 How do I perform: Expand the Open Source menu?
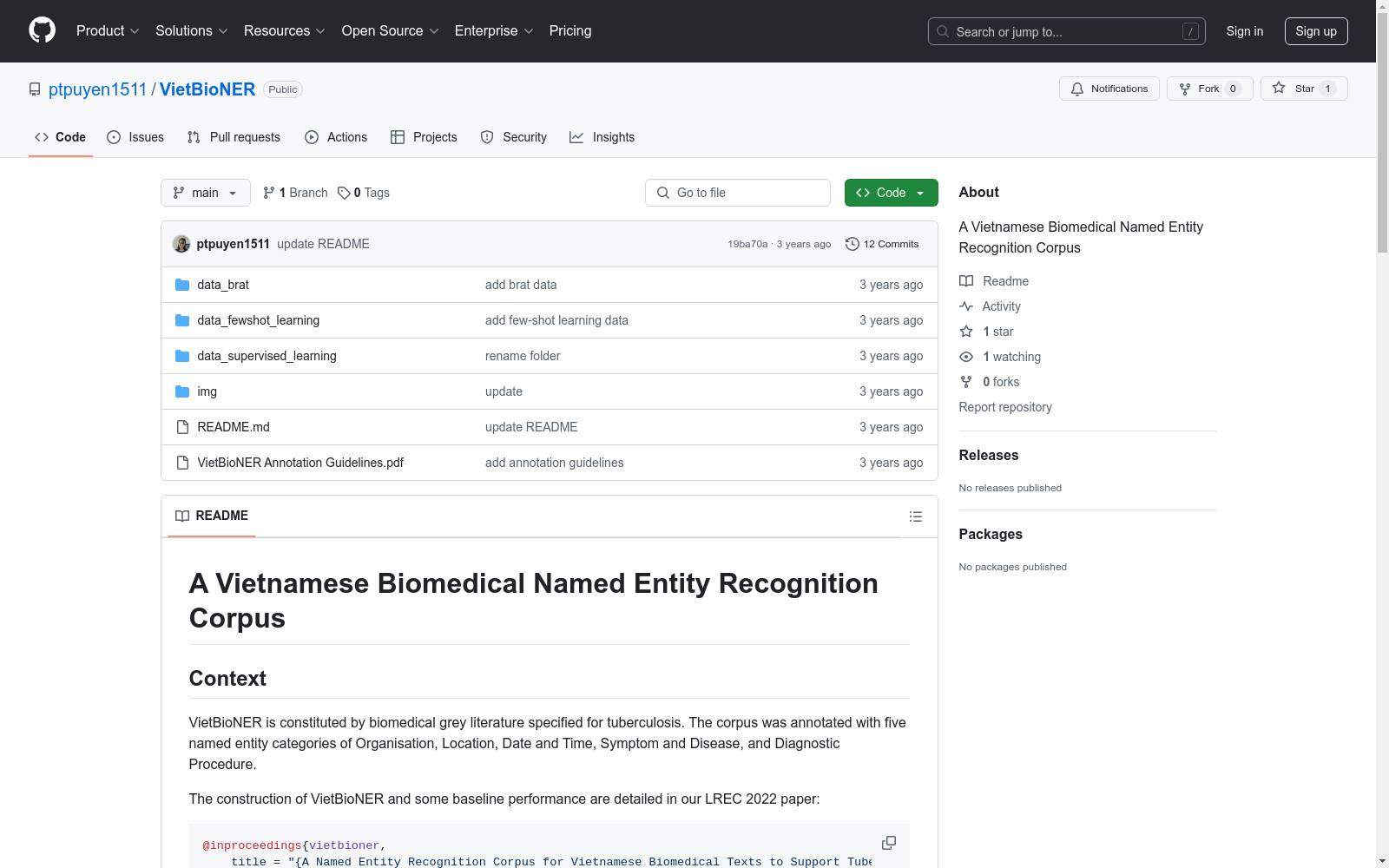pyautogui.click(x=391, y=31)
